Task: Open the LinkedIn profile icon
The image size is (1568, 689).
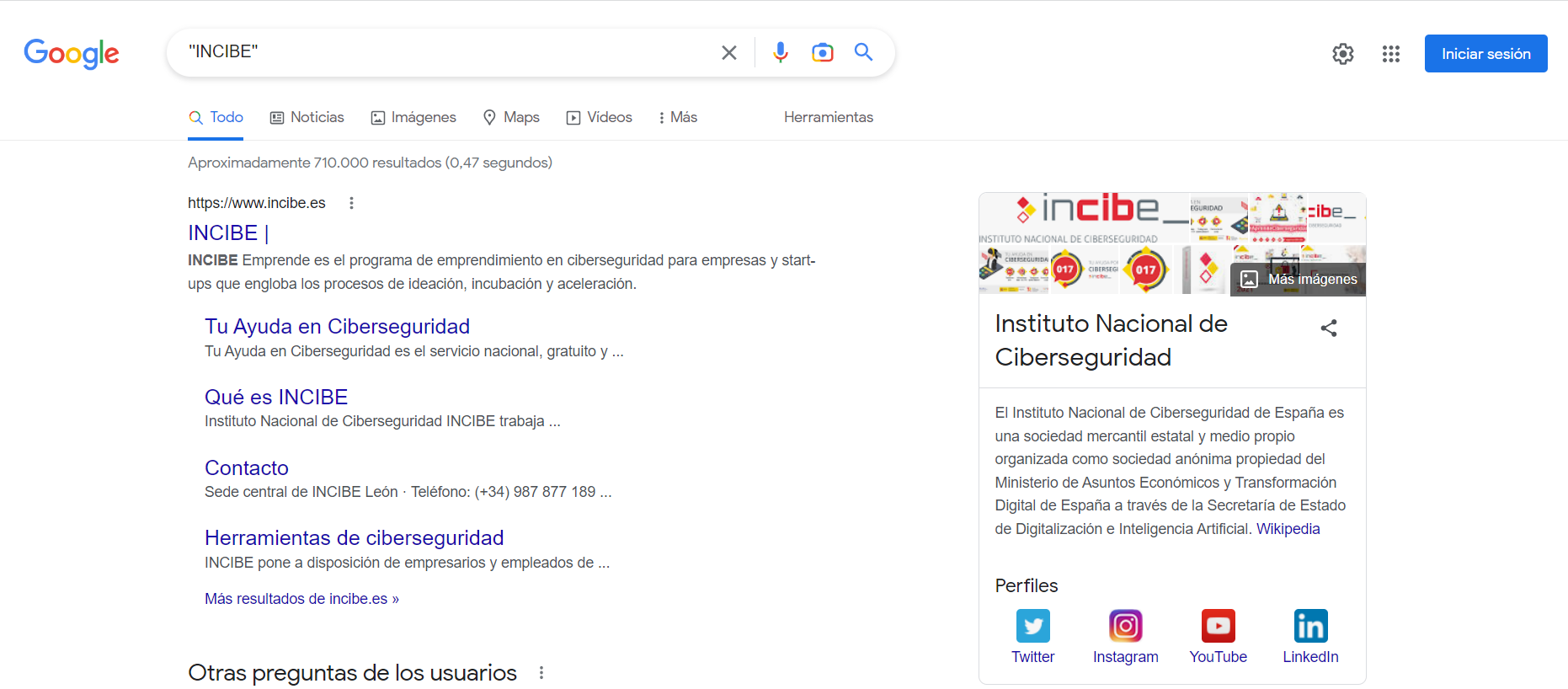Action: [x=1310, y=626]
